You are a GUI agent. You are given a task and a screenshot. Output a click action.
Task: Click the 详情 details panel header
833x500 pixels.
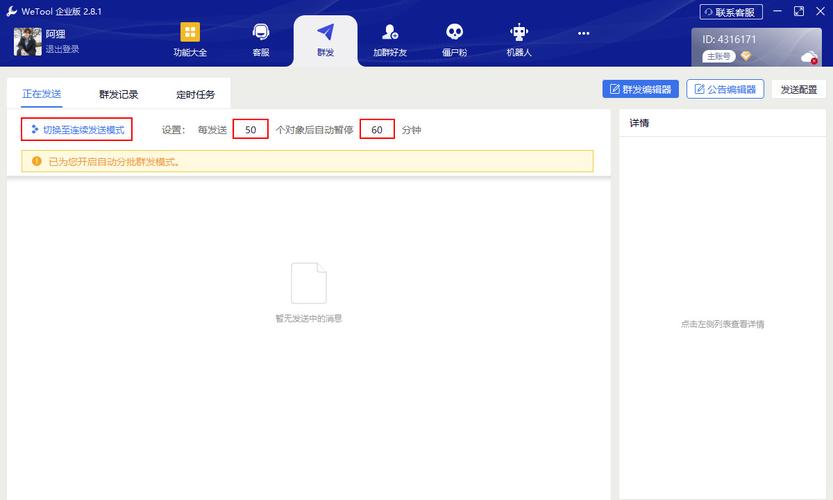(639, 123)
